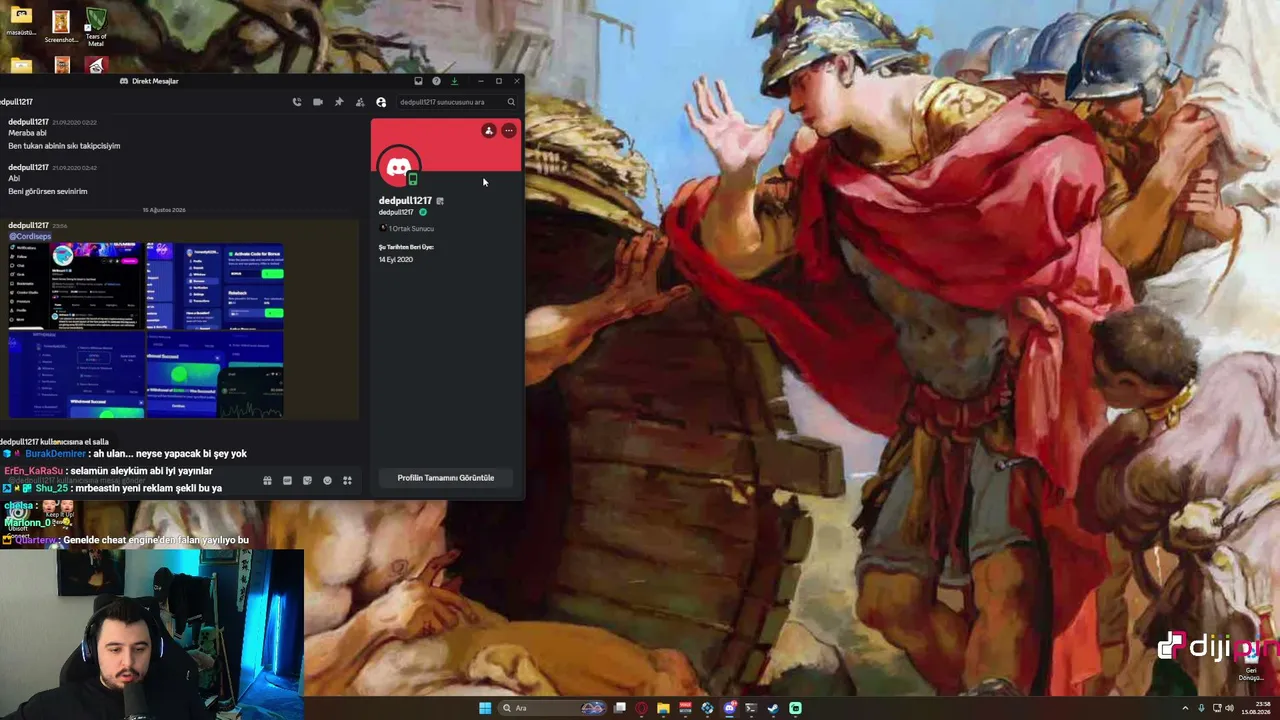Viewport: 1280px width, 720px height.
Task: Open the green app icon on taskbar
Action: (x=795, y=708)
